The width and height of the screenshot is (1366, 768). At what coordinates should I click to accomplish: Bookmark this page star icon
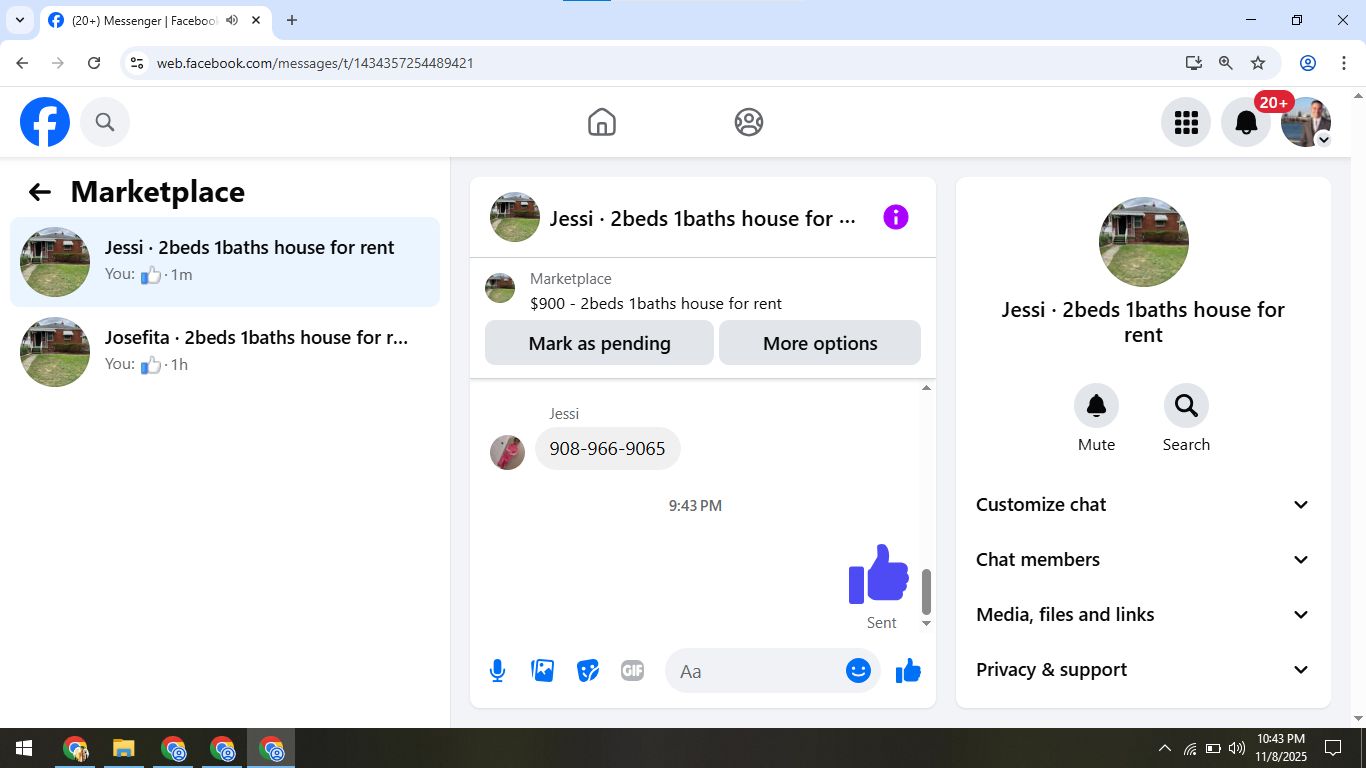(x=1258, y=63)
